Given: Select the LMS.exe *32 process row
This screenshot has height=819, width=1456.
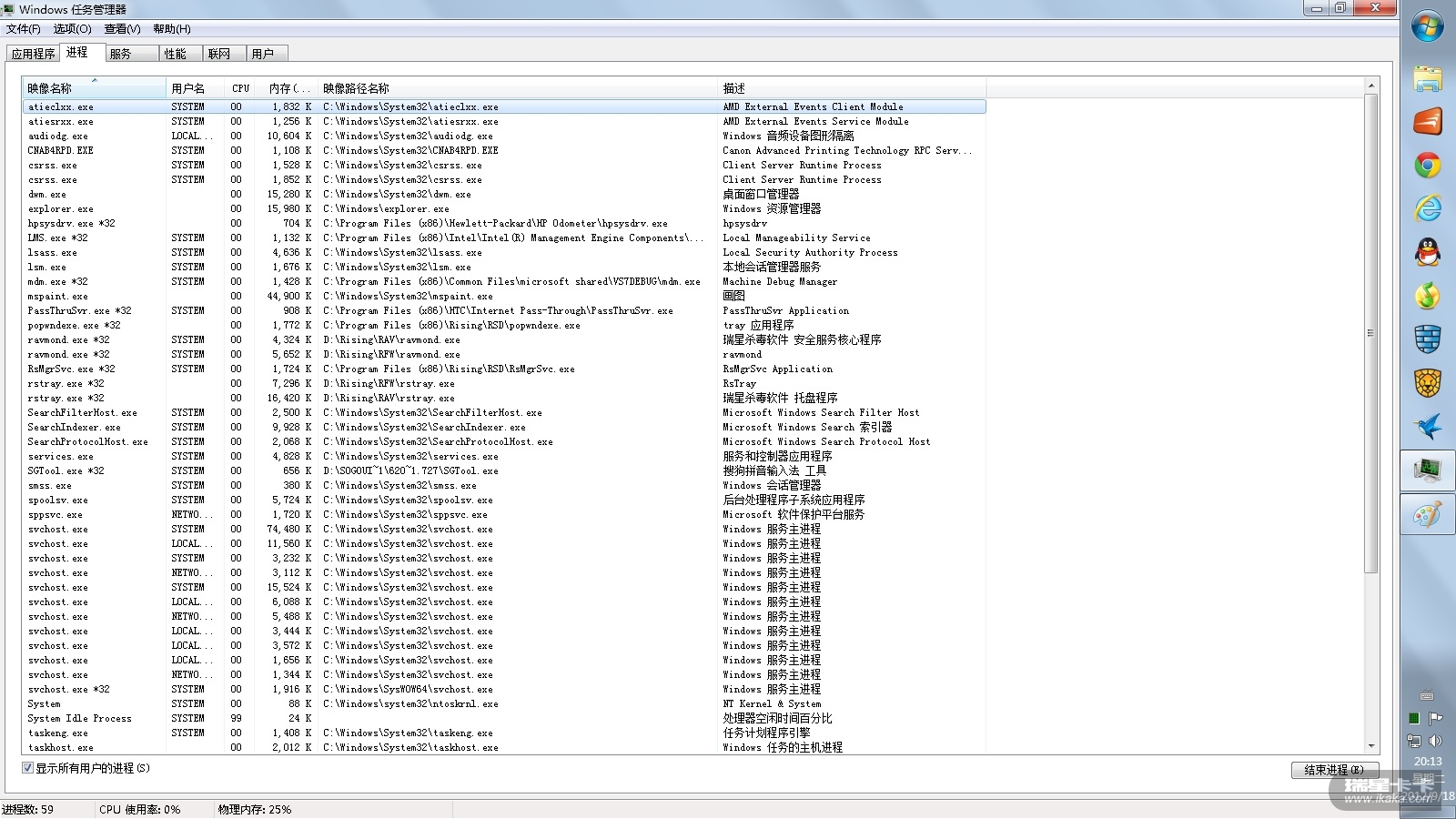Looking at the screenshot, I should 504,238.
